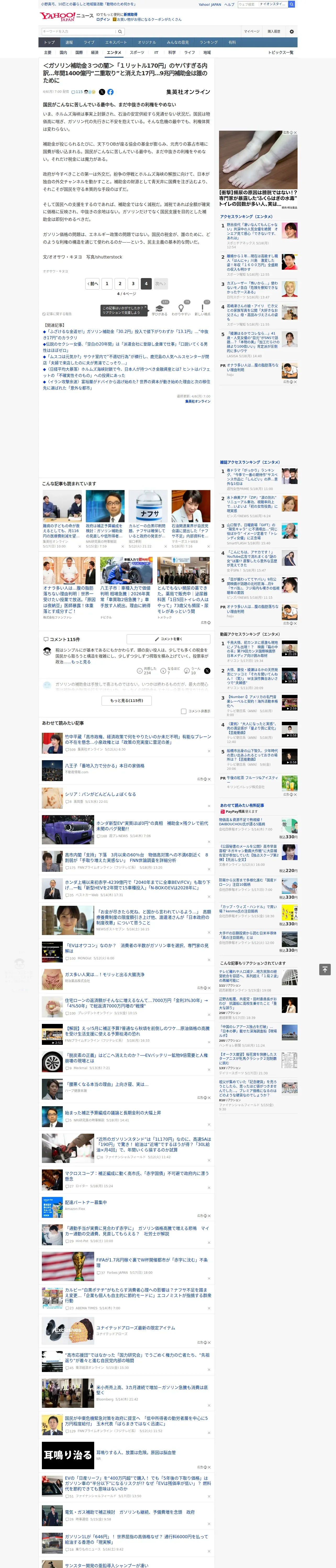Click the 集英社オンライン publisher name by the headline

[x=188, y=92]
